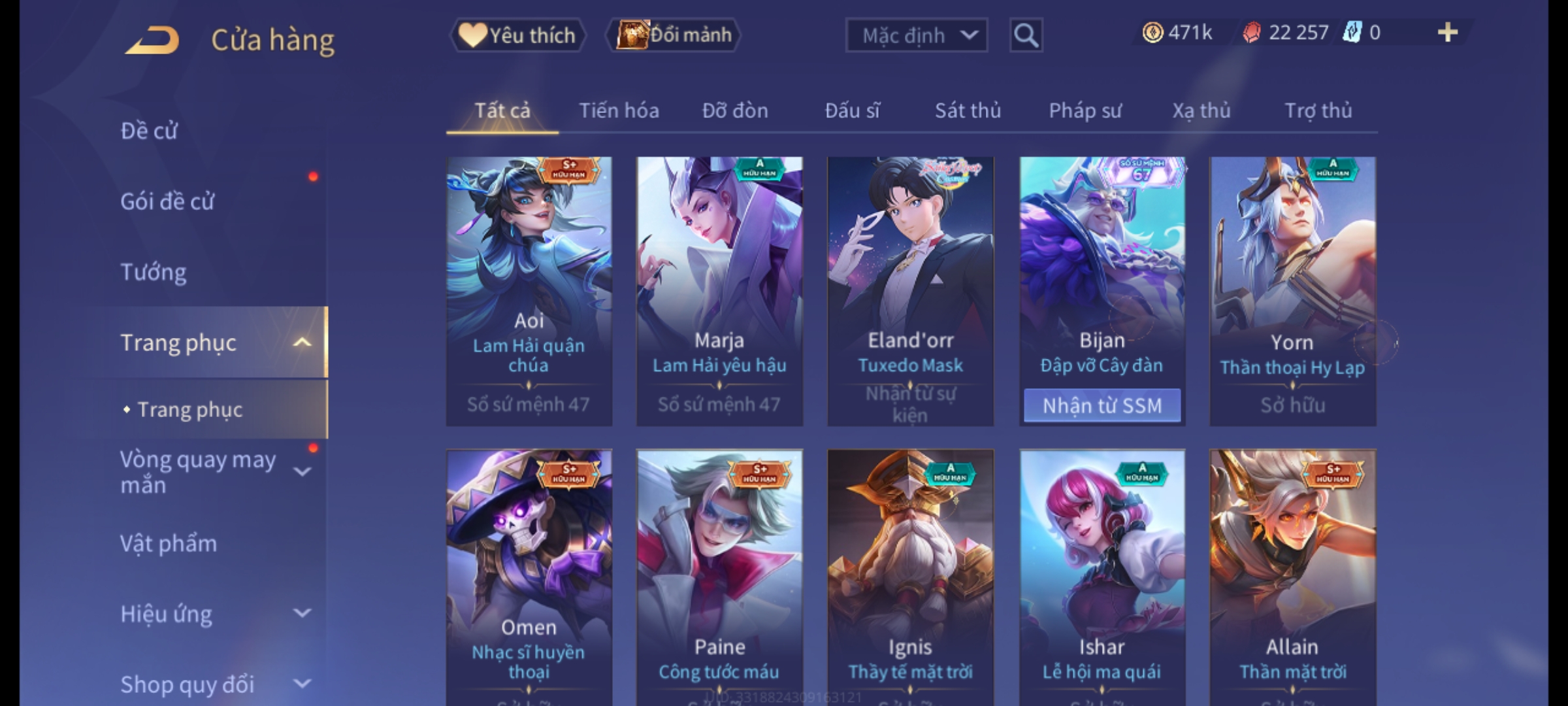Screen dimensions: 1568x706
Task: Open the Gói đề cử menu item
Action: pyautogui.click(x=167, y=201)
